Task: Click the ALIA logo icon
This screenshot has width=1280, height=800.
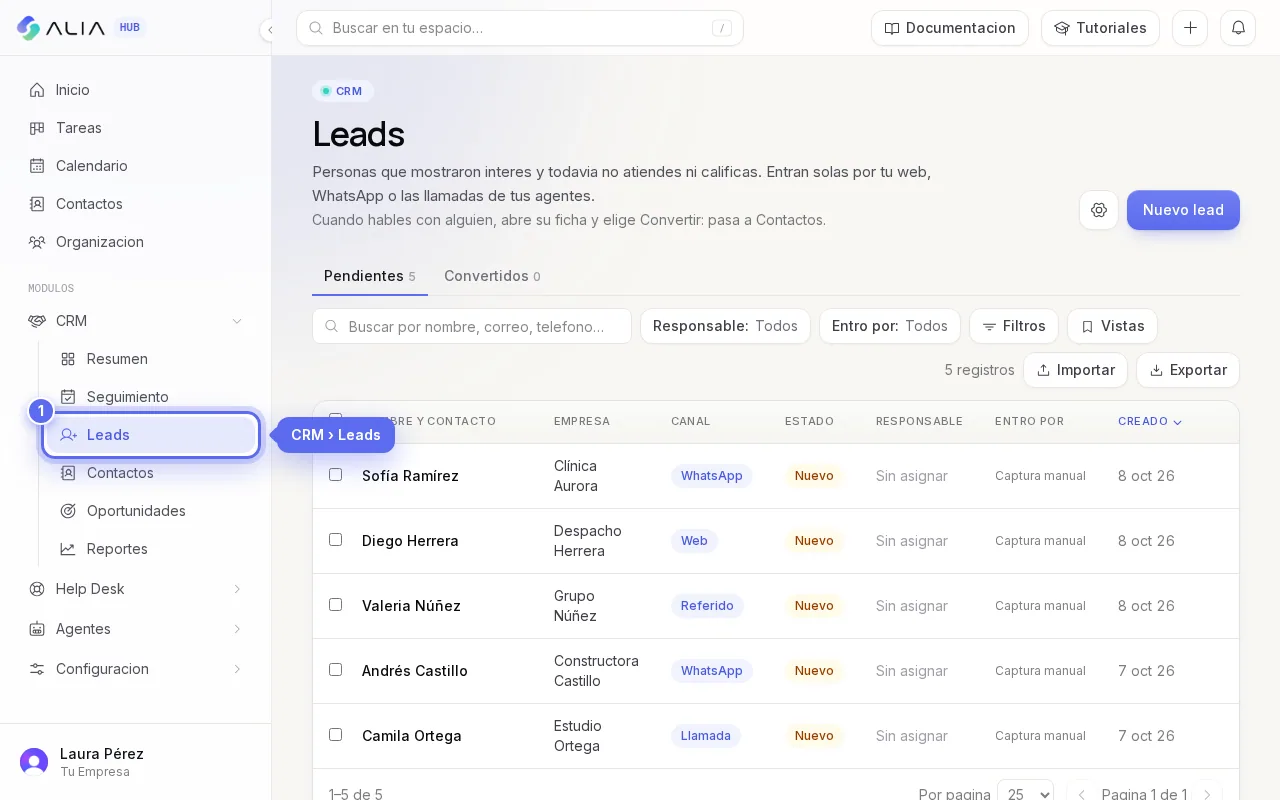Action: click(x=29, y=28)
